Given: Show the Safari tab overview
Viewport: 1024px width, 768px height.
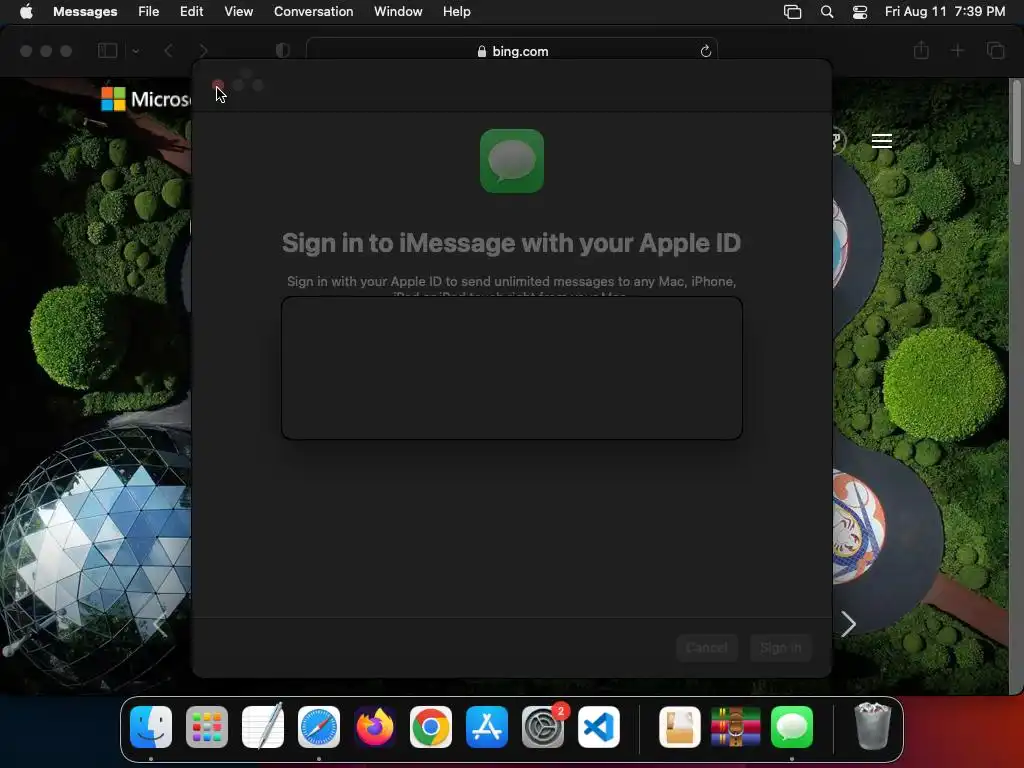Looking at the screenshot, I should pos(995,50).
